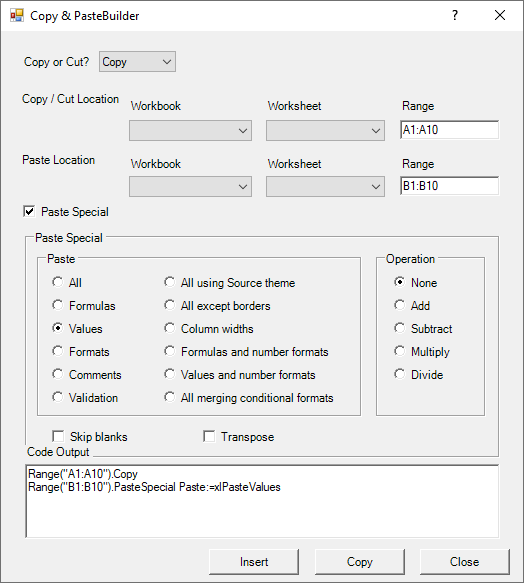Screen dimensions: 524x583
Task: Open Copy / Cut Location Workbook dropdown
Action: [x=190, y=131]
